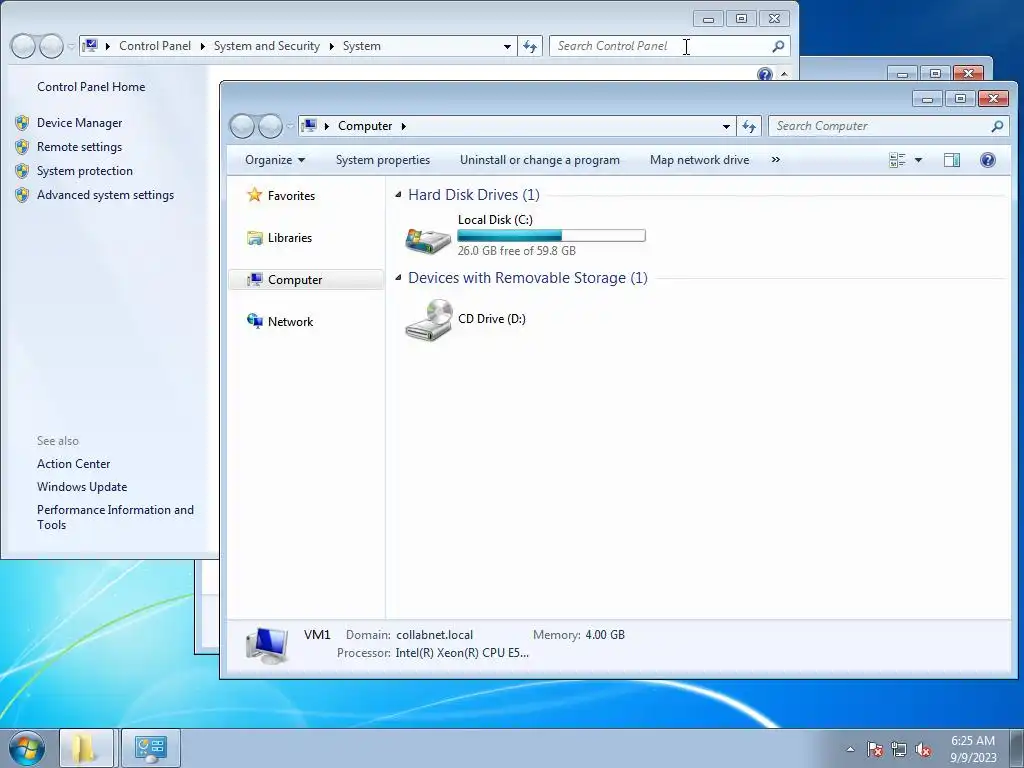Click the VM1 computer icon in details pane
The height and width of the screenshot is (768, 1024).
266,645
